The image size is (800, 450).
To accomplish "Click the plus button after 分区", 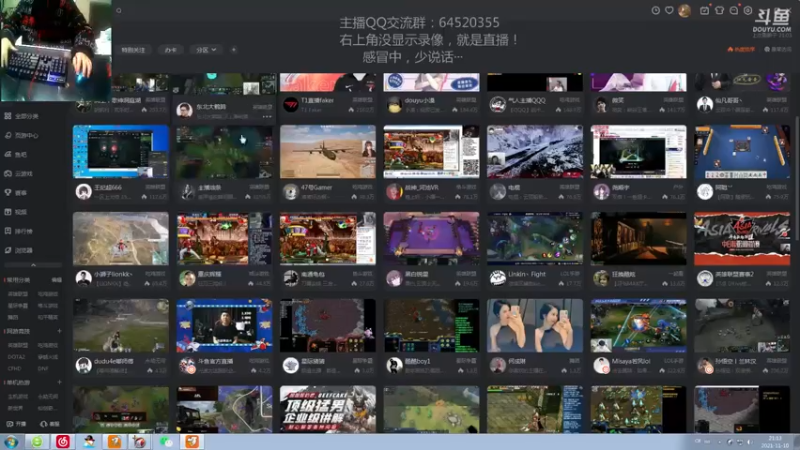I will pos(233,50).
